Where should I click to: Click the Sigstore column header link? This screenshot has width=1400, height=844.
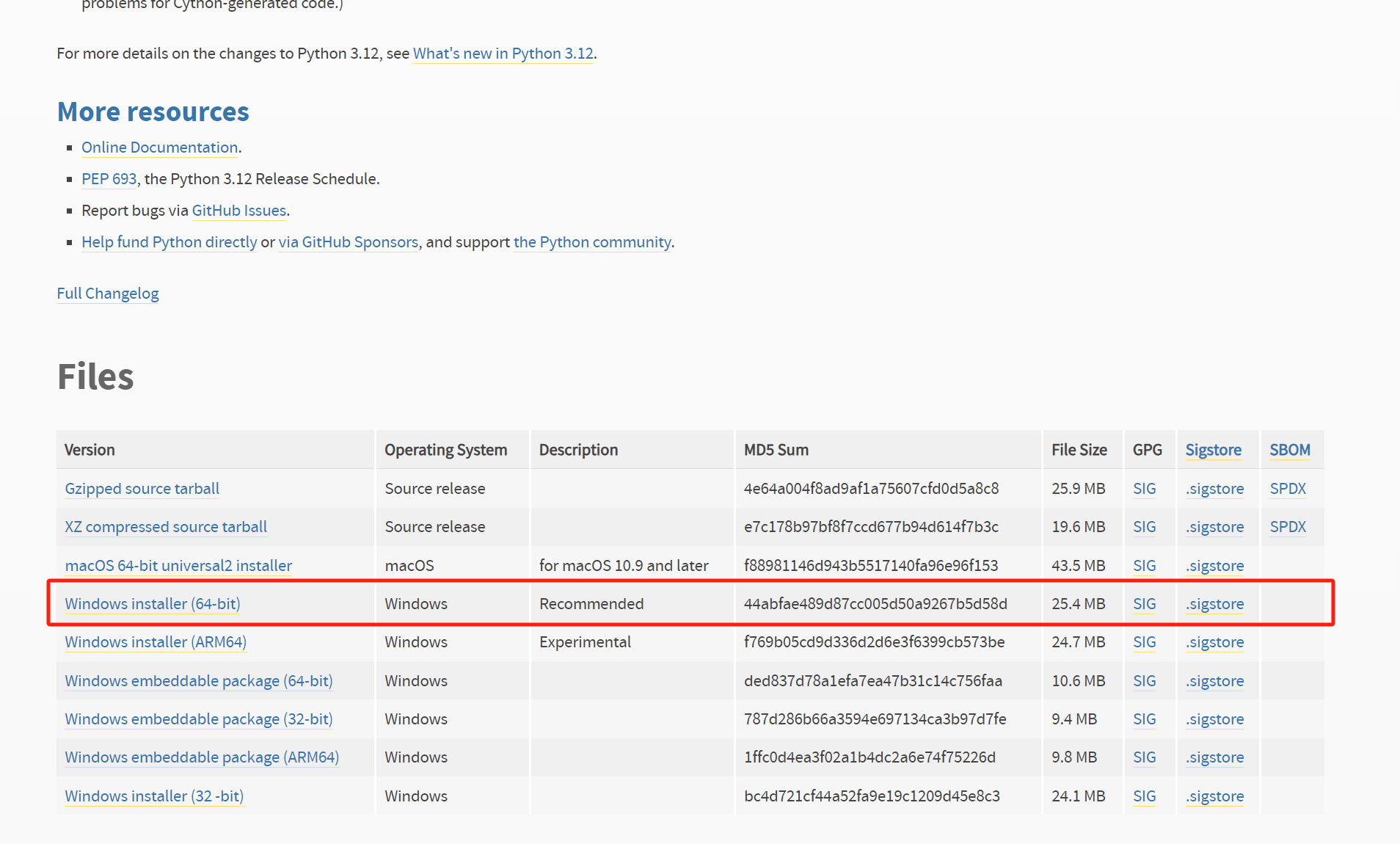(x=1213, y=450)
